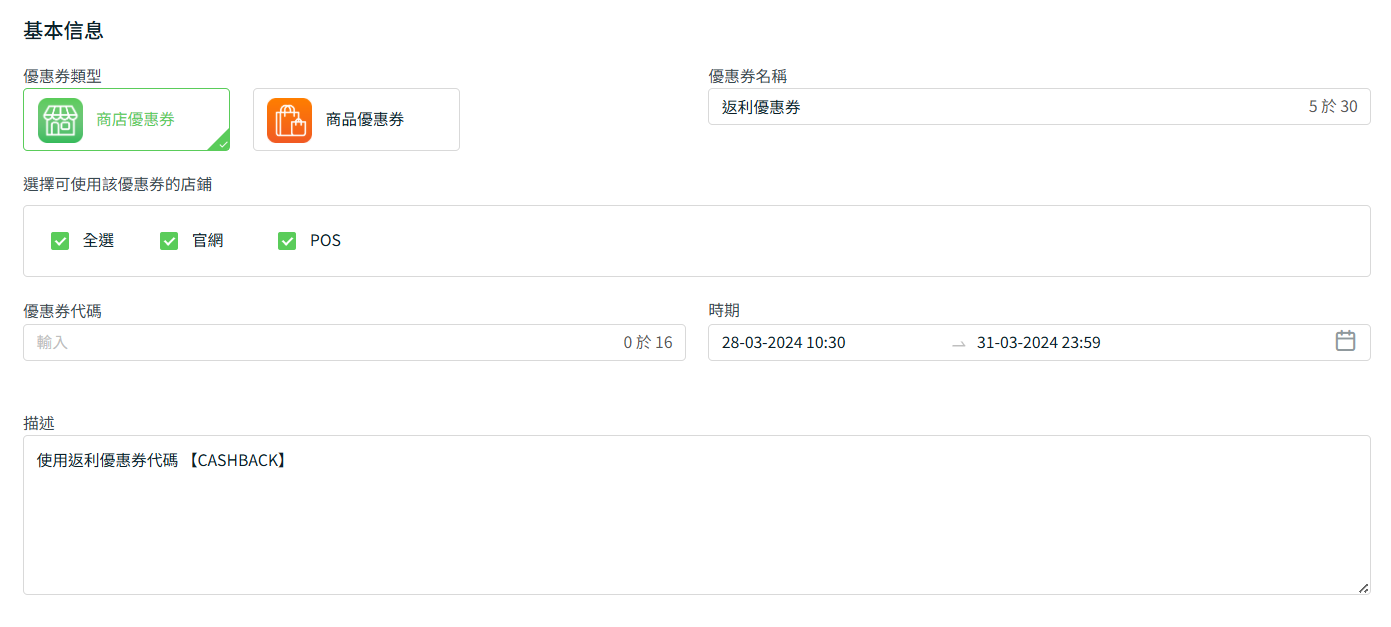Open start date picker showing 28-03-2024 10:30
The width and height of the screenshot is (1391, 627).
click(783, 343)
